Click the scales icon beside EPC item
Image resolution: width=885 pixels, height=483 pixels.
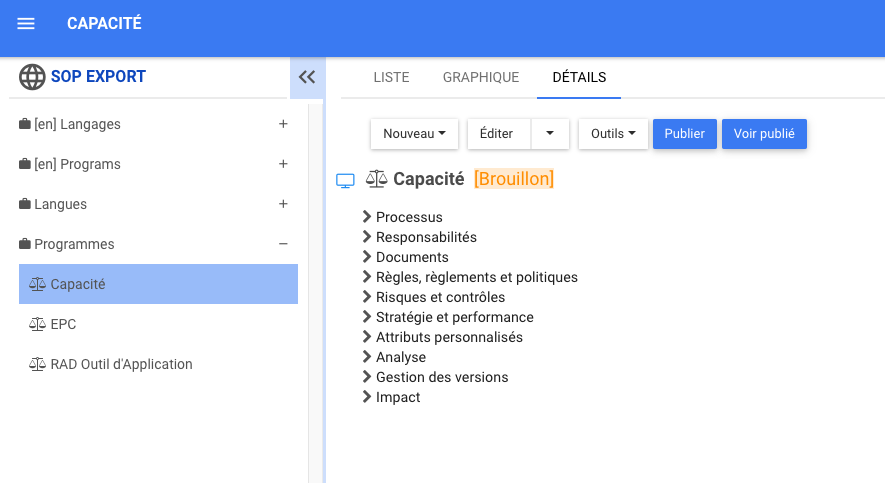tap(37, 324)
